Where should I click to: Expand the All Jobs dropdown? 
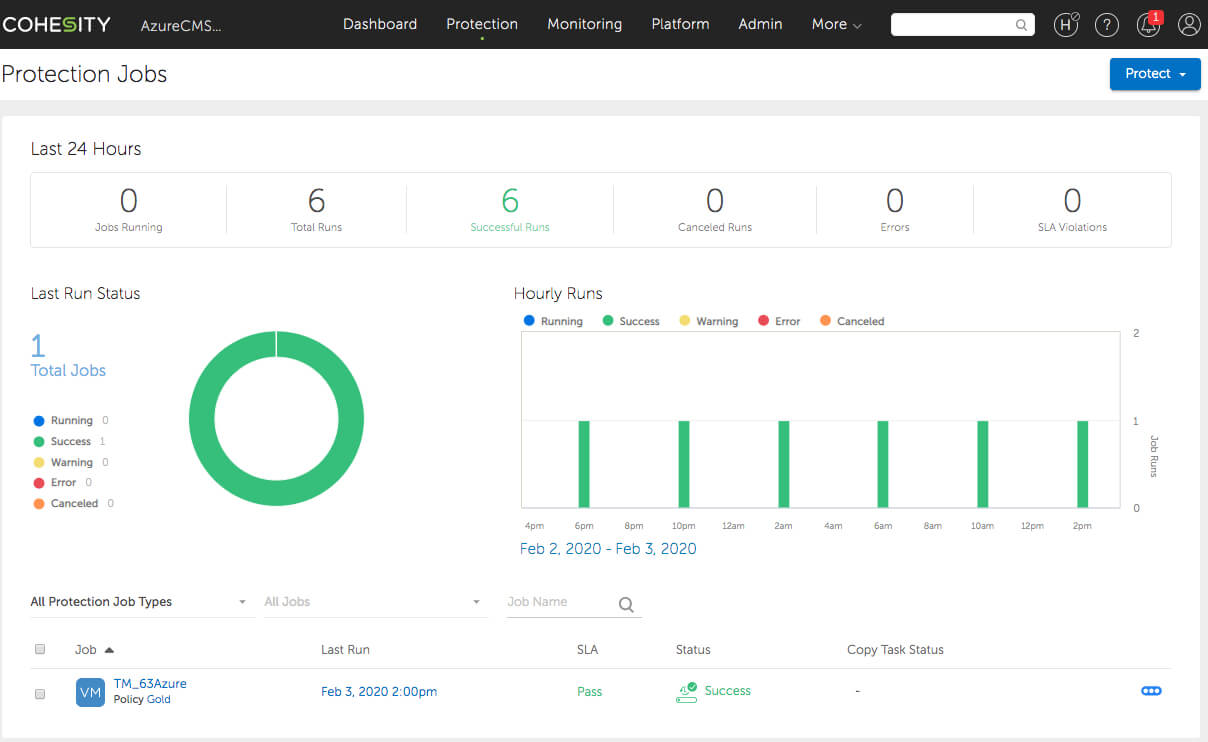(373, 602)
